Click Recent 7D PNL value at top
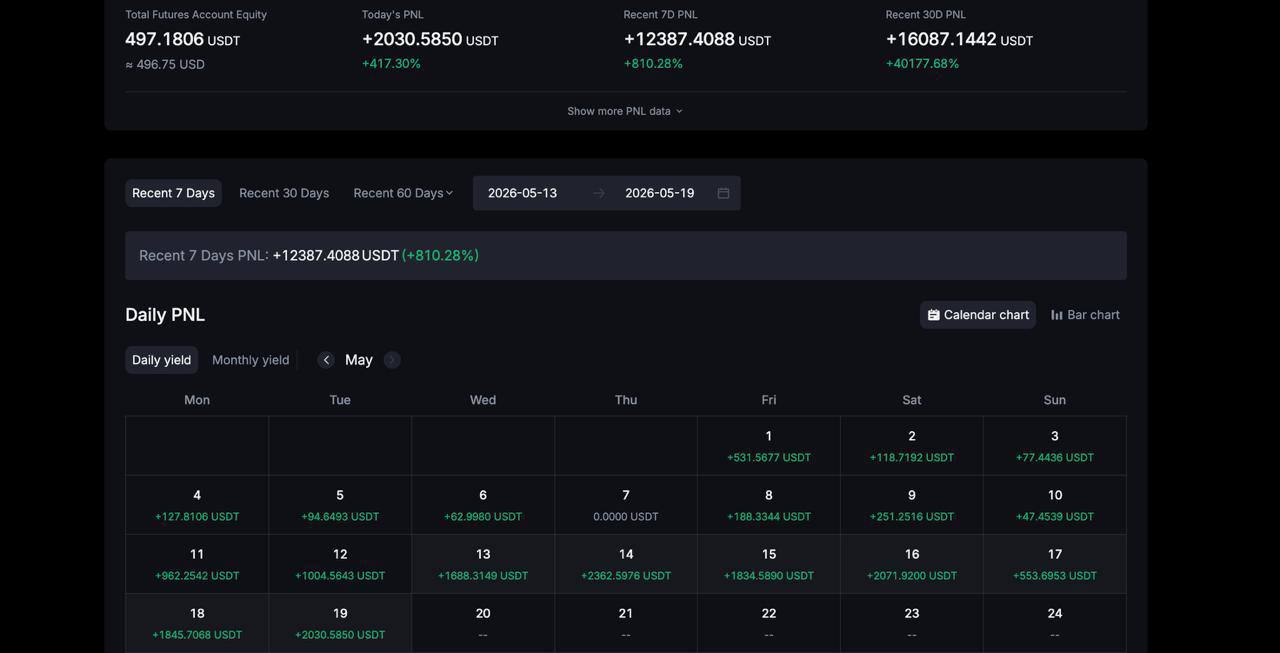This screenshot has width=1280, height=653. [697, 39]
